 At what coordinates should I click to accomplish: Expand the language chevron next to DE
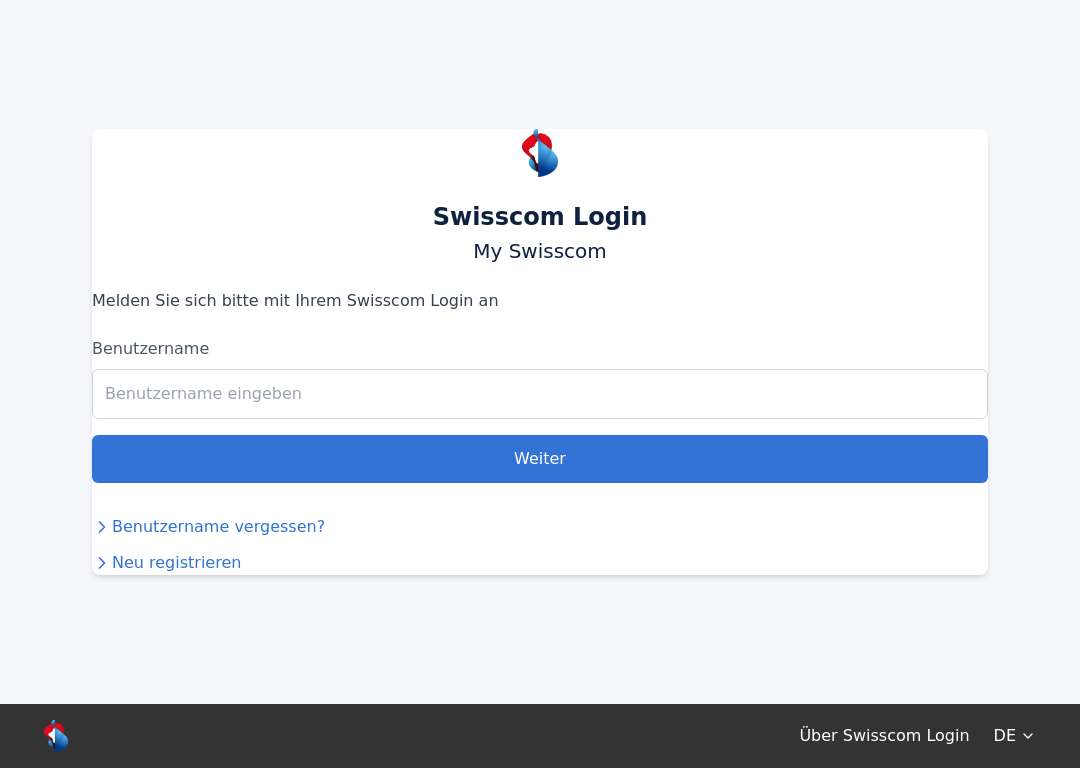click(1028, 736)
